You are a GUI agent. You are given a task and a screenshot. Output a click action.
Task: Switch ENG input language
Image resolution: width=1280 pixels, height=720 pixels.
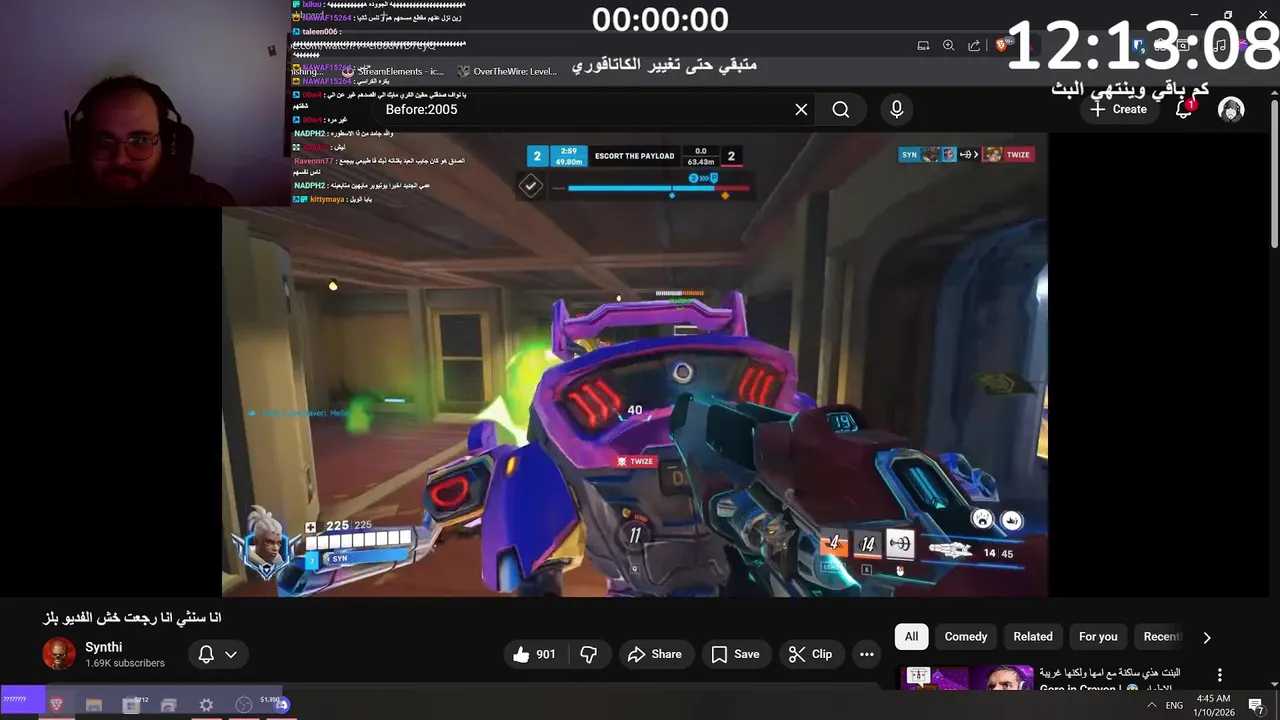[1174, 705]
